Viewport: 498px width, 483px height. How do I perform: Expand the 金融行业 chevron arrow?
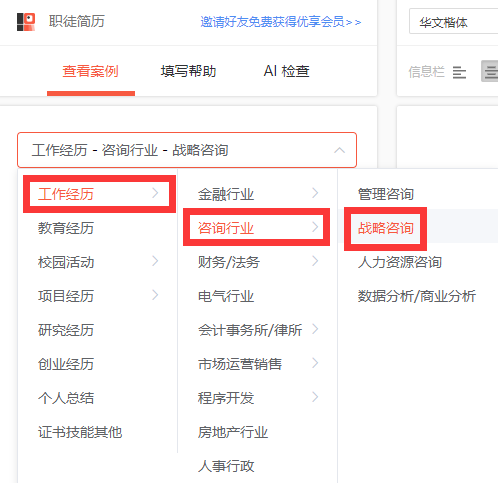tap(315, 193)
